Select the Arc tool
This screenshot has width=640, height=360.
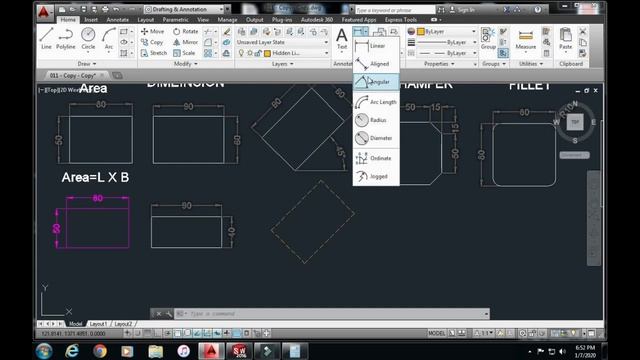click(109, 39)
